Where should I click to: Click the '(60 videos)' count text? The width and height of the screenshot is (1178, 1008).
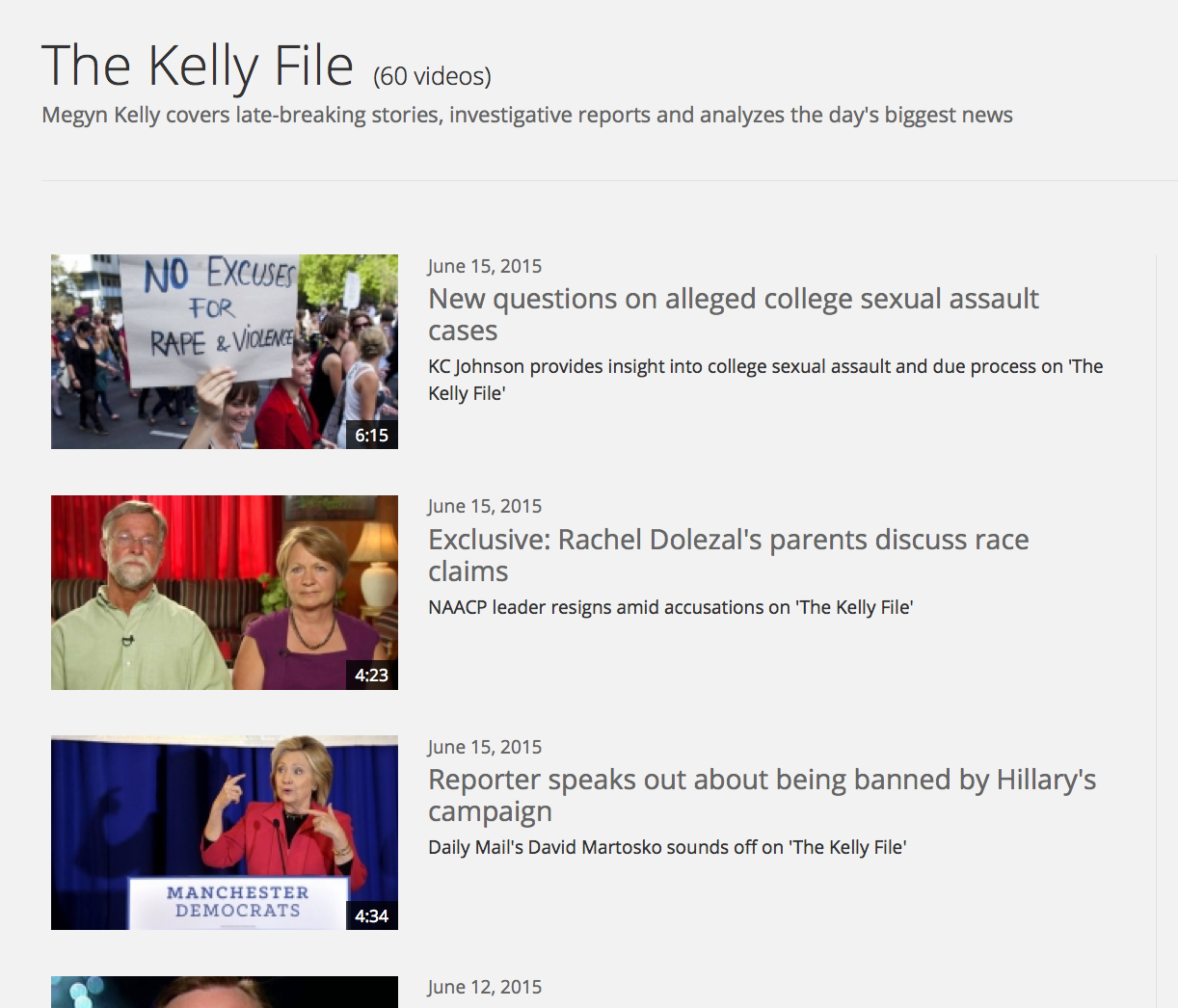click(x=433, y=76)
